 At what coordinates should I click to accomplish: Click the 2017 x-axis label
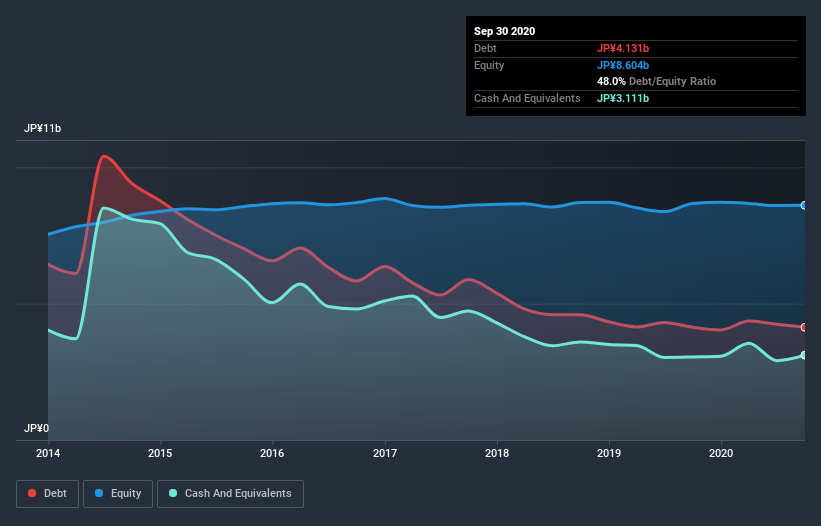click(385, 453)
